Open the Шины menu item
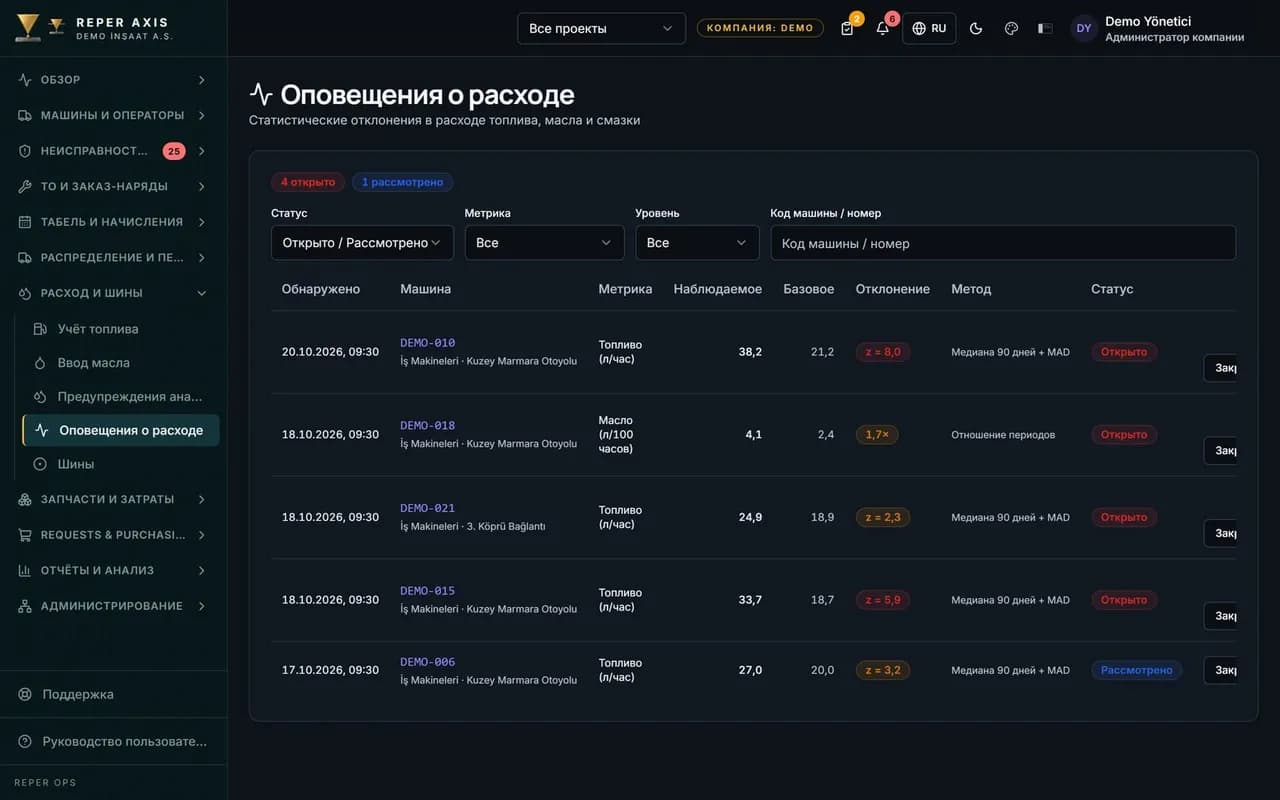Image resolution: width=1280 pixels, height=800 pixels. [x=120, y=464]
